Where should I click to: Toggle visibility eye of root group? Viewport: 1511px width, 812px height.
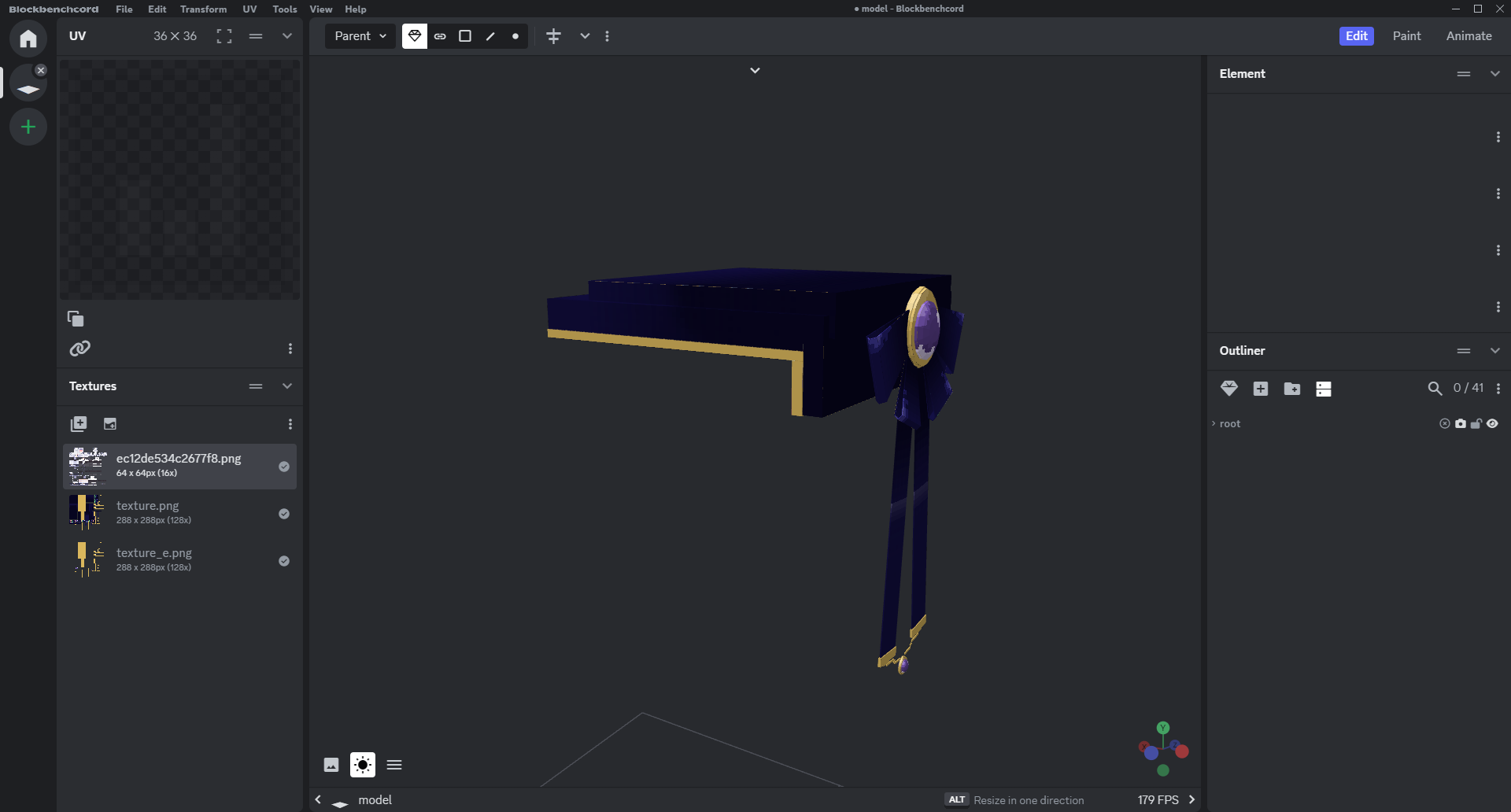pyautogui.click(x=1492, y=424)
